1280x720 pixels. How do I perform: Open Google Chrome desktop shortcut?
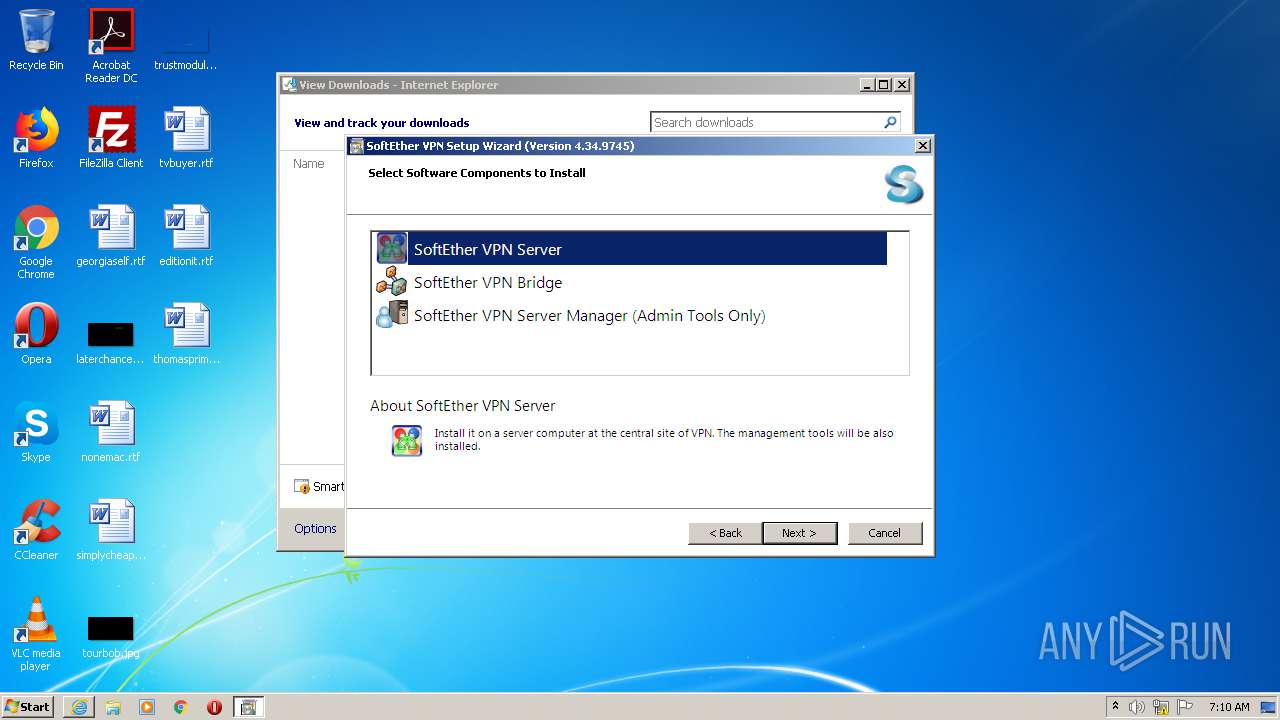(36, 242)
